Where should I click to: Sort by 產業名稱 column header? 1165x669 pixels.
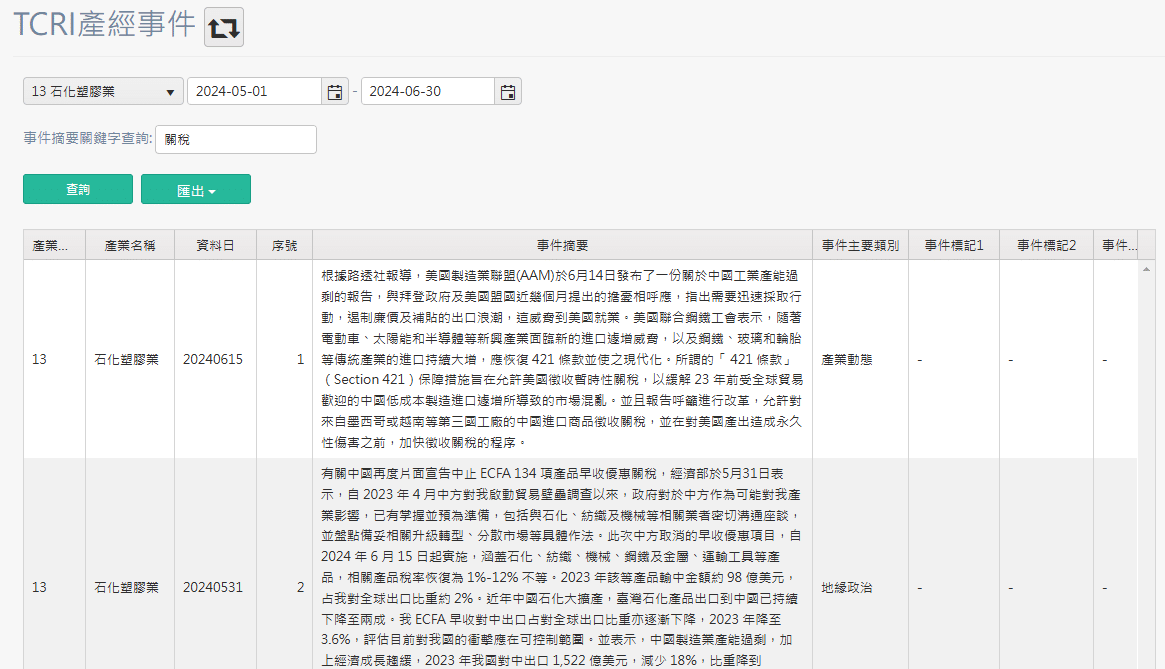point(129,245)
